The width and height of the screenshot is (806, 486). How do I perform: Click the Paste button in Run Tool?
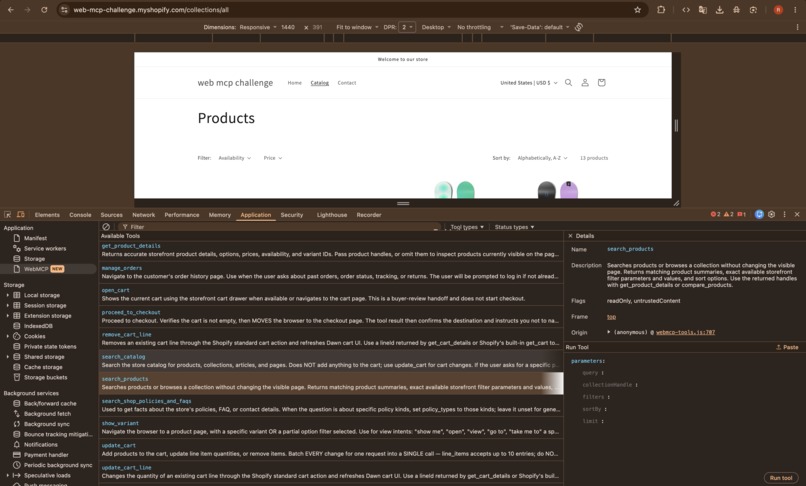coord(787,347)
